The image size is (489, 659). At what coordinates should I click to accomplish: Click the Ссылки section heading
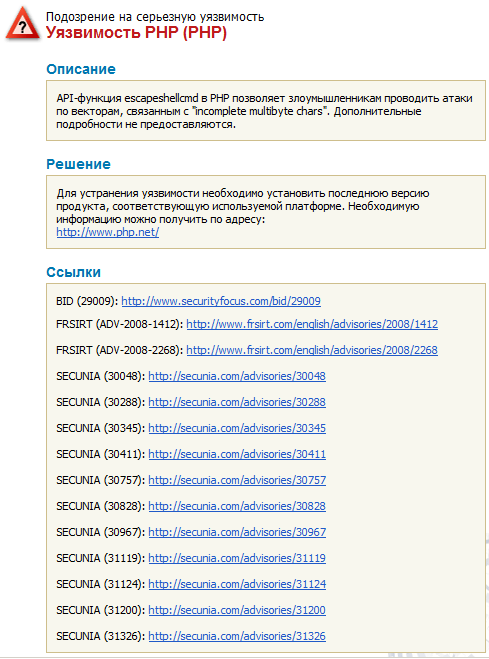pyautogui.click(x=74, y=272)
